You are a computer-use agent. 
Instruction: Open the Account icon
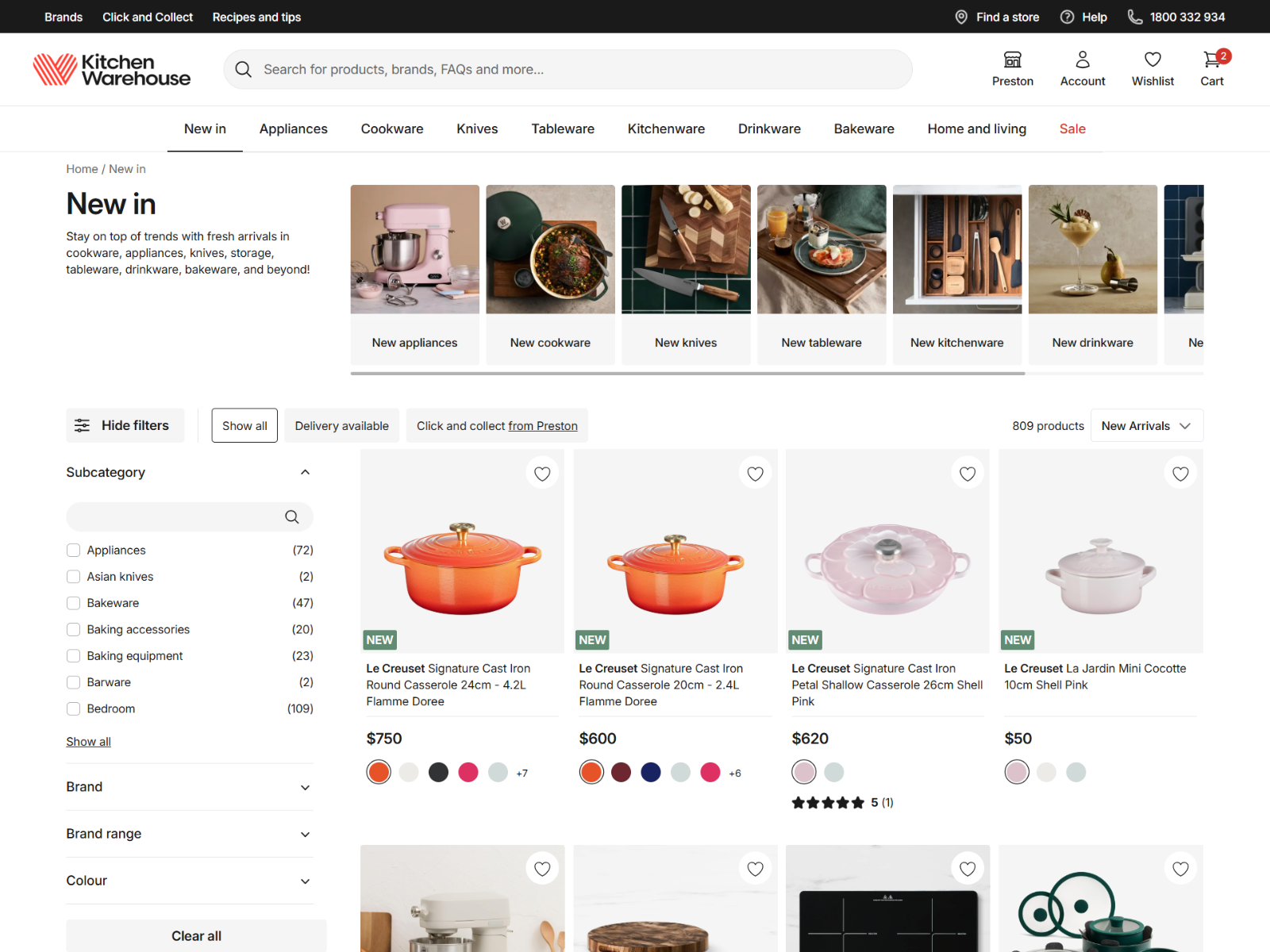[1083, 59]
